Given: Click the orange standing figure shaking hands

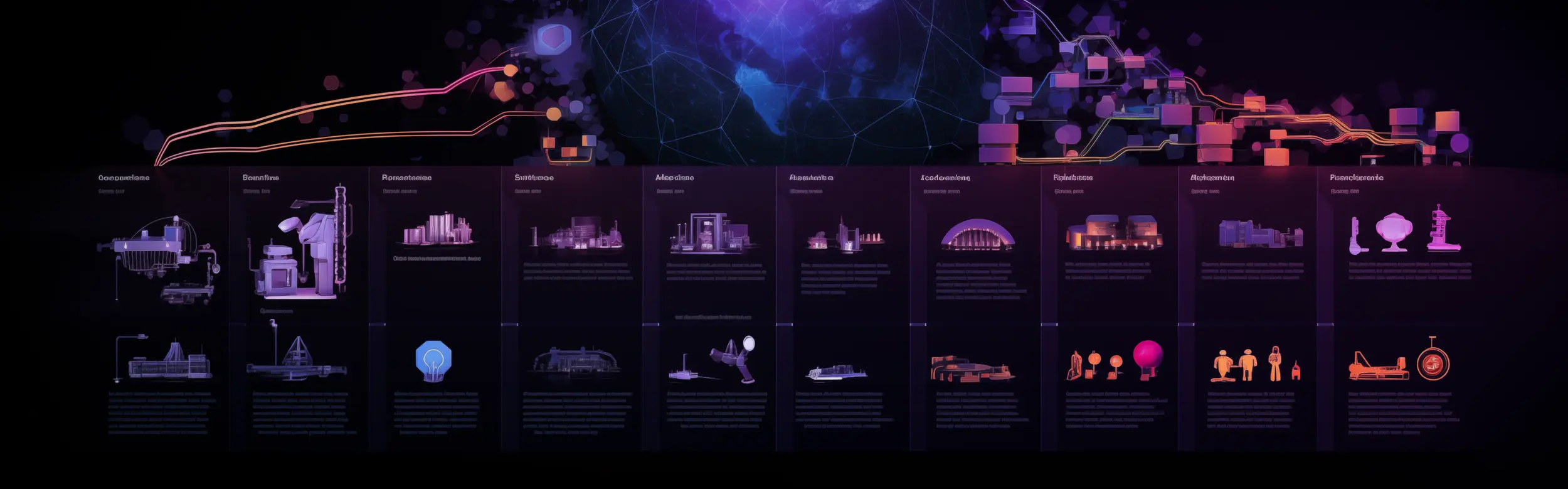Looking at the screenshot, I should (1248, 365).
